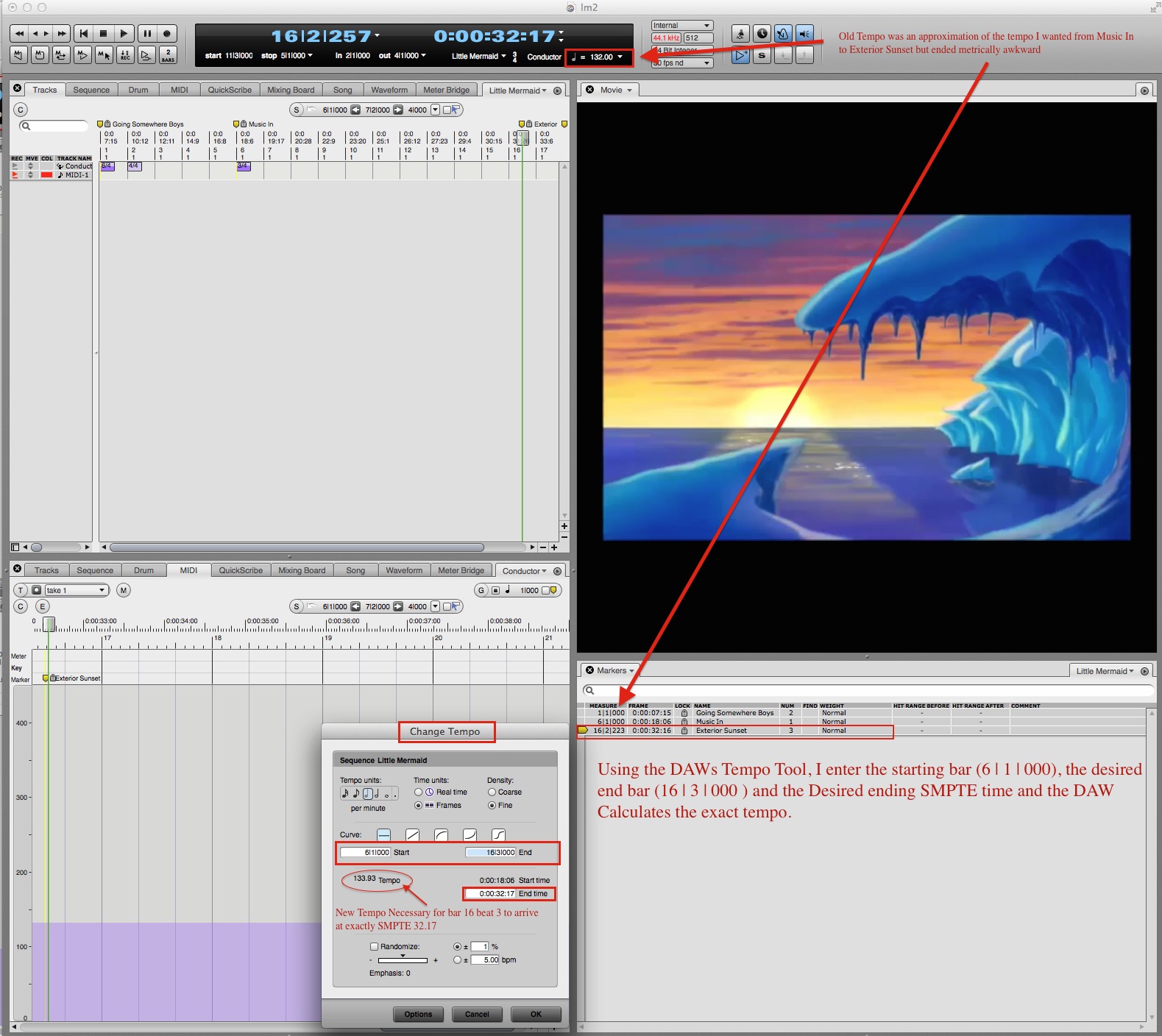The image size is (1162, 1036).
Task: Select the S-shaped tempo curve
Action: (x=499, y=834)
